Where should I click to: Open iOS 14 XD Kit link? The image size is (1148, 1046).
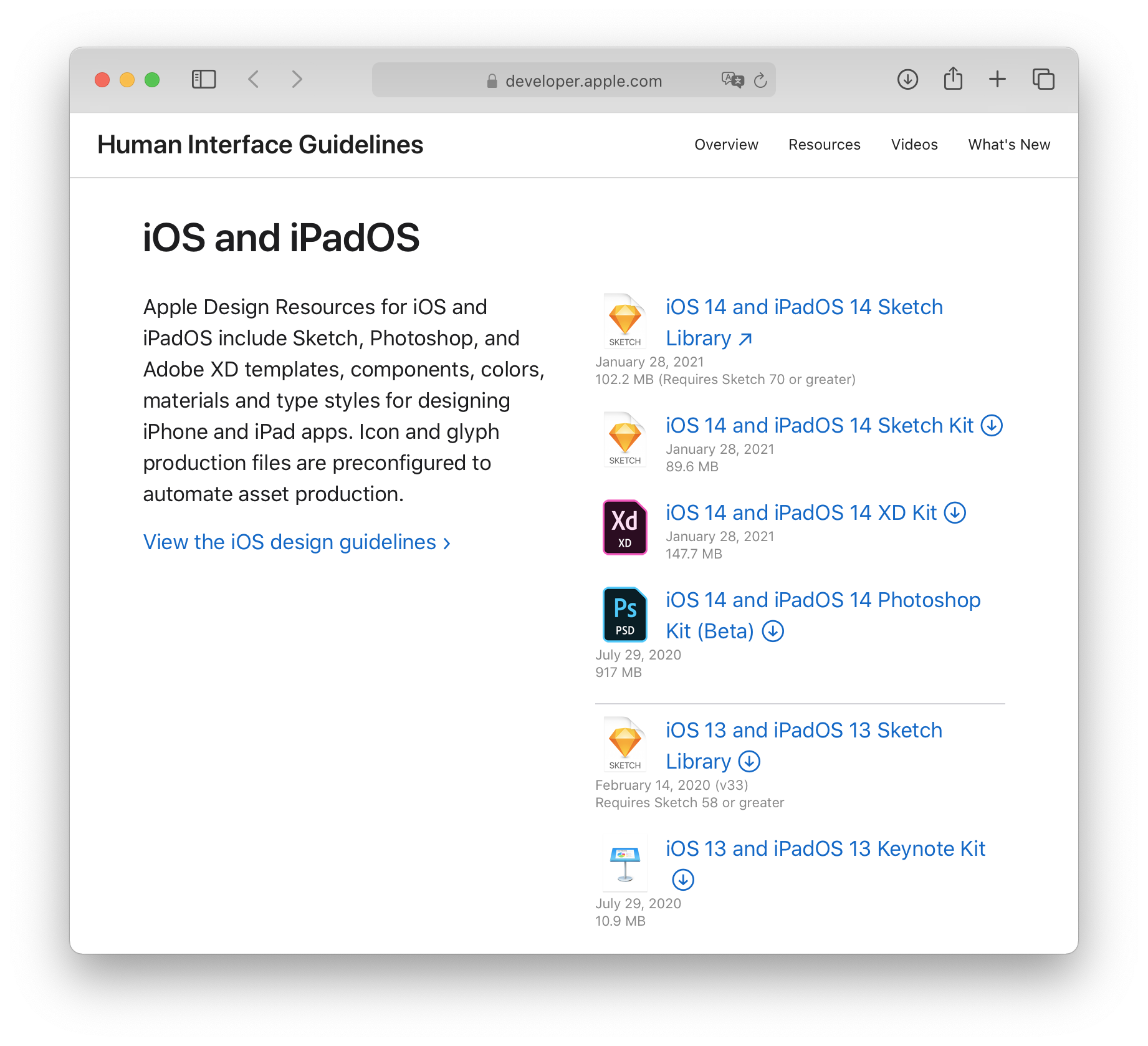click(x=801, y=512)
